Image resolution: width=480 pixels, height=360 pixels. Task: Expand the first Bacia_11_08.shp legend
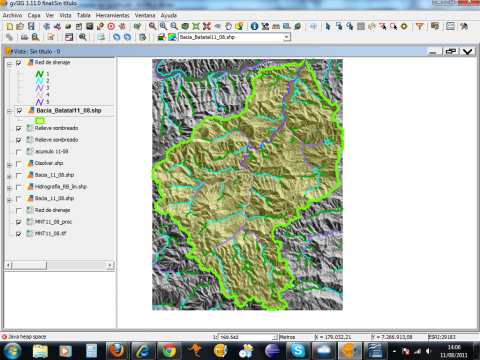pyautogui.click(x=9, y=176)
